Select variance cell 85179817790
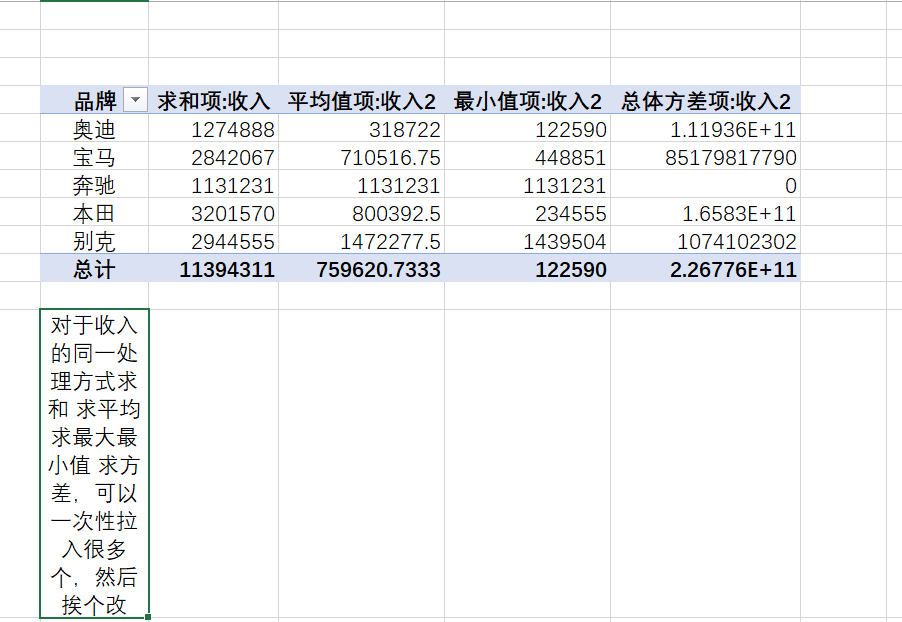Image resolution: width=902 pixels, height=622 pixels. tap(705, 157)
